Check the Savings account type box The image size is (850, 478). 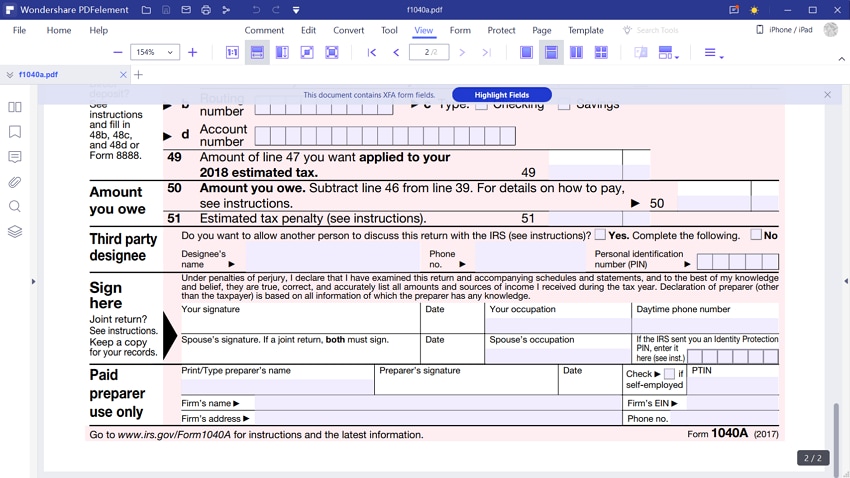(564, 105)
